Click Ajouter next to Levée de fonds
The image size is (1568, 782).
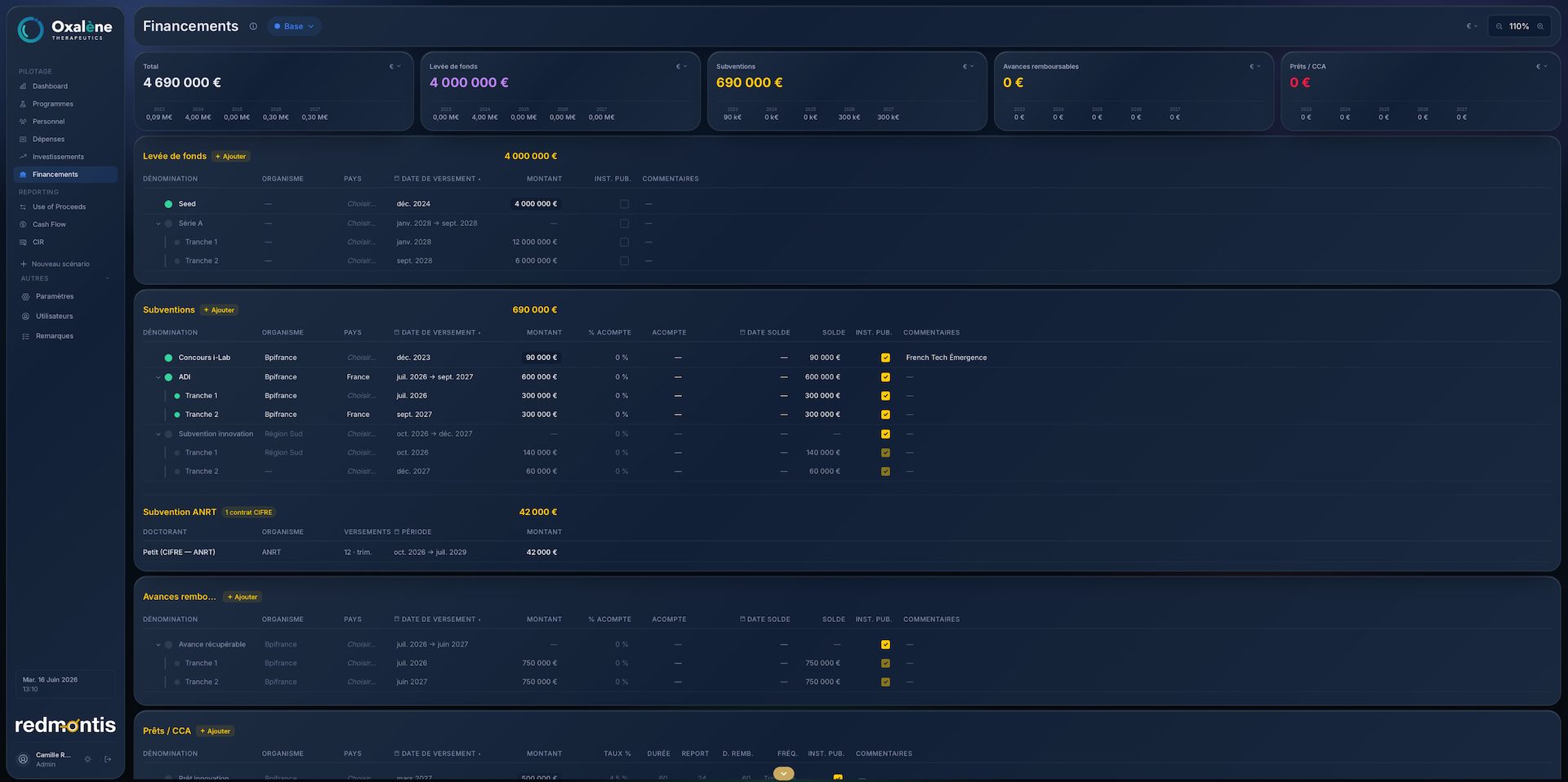pyautogui.click(x=231, y=157)
